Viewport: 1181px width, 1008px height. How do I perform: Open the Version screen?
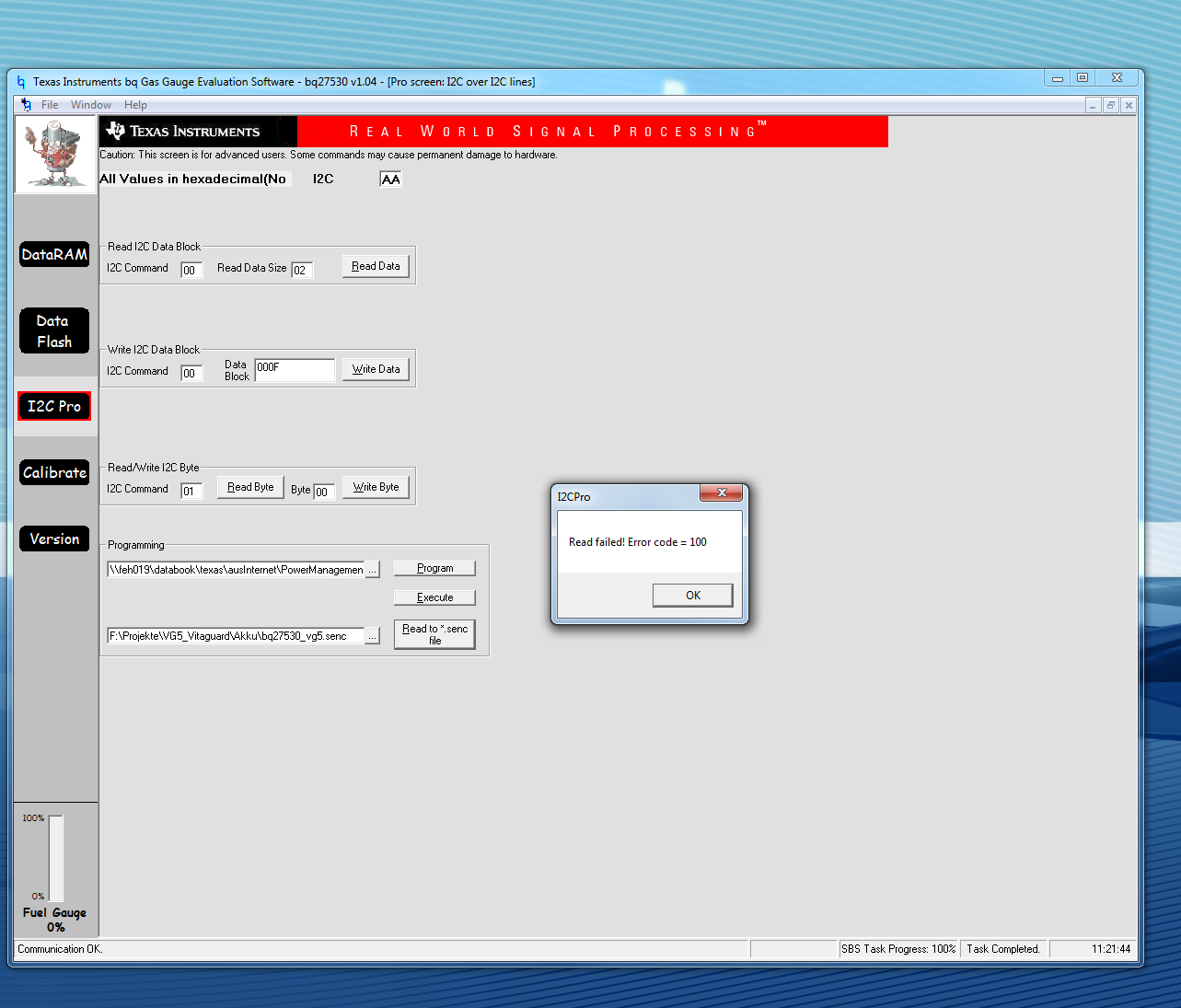(54, 539)
